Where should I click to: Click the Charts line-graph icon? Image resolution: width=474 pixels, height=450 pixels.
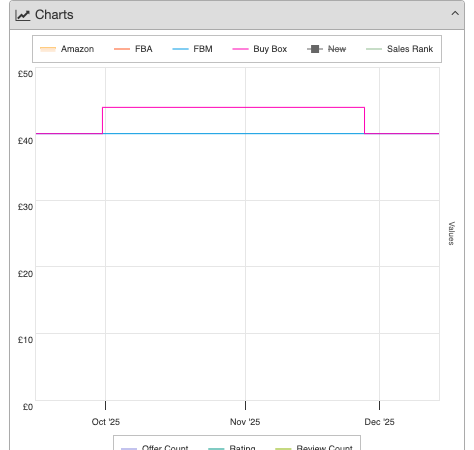(23, 15)
